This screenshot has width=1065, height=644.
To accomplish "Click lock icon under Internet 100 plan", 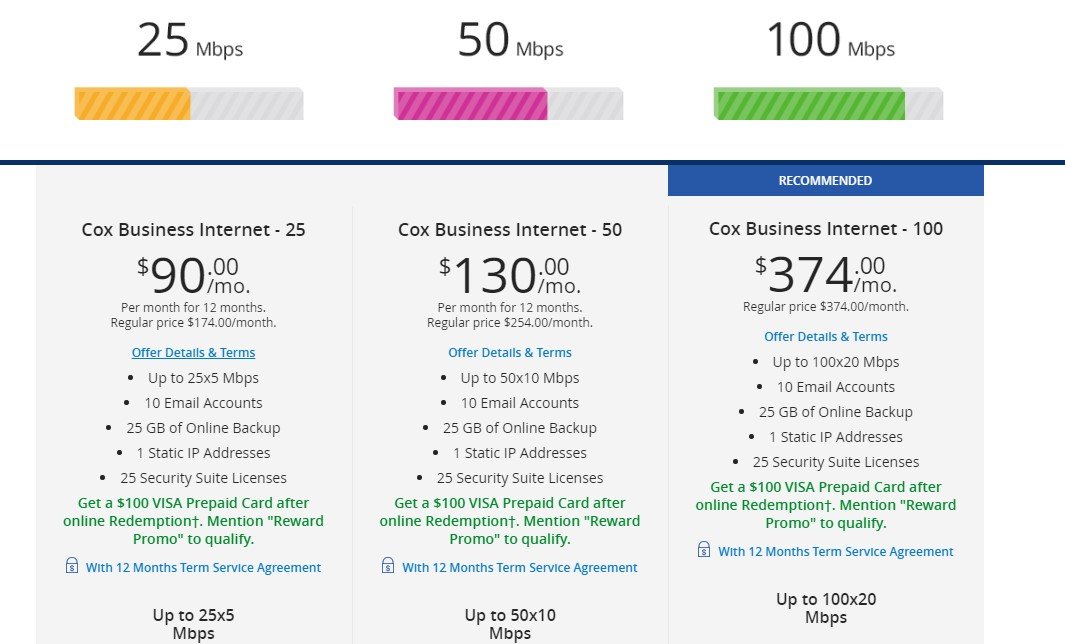I will [x=704, y=550].
